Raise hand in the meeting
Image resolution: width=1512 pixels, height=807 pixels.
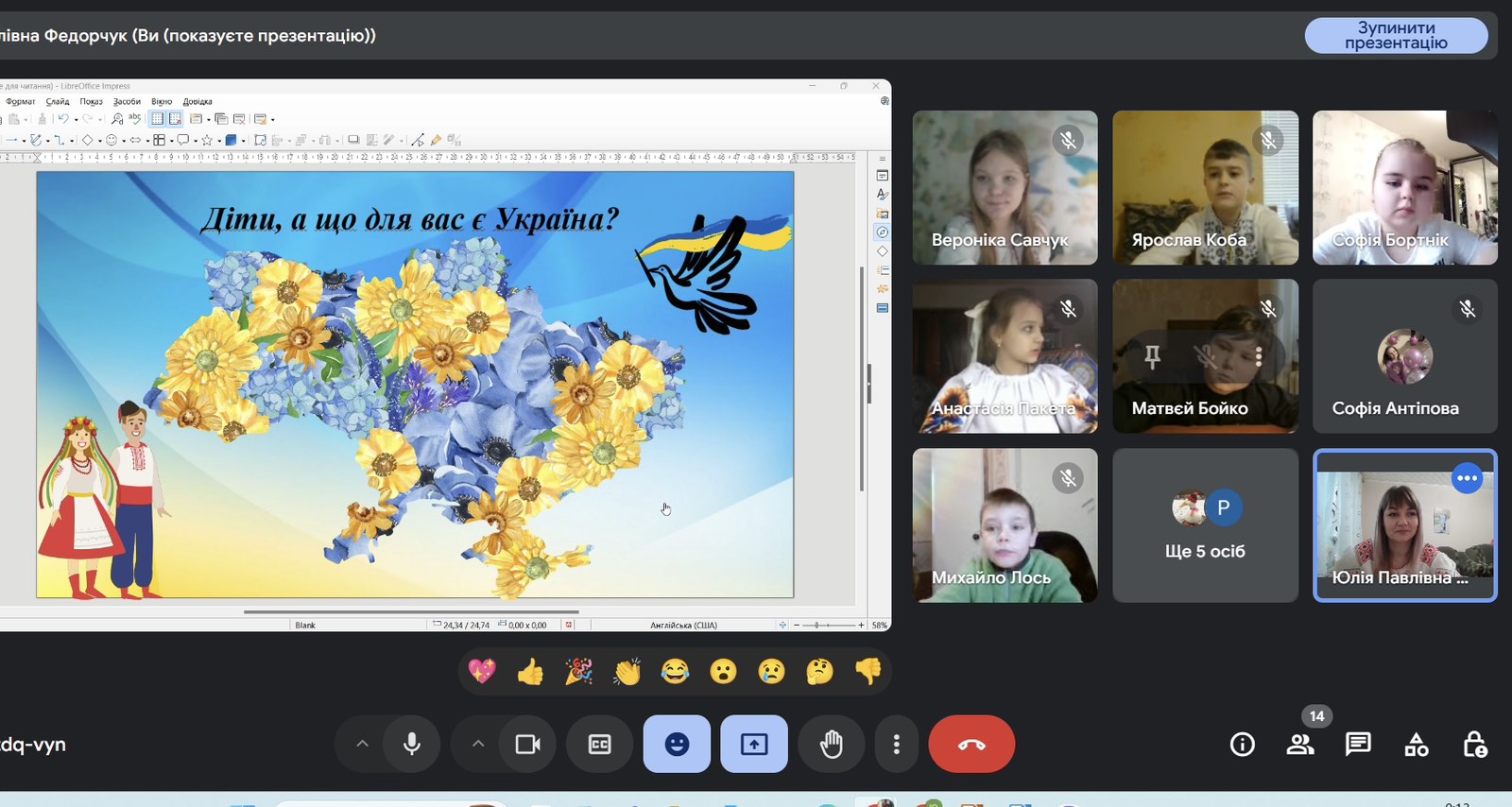click(832, 745)
